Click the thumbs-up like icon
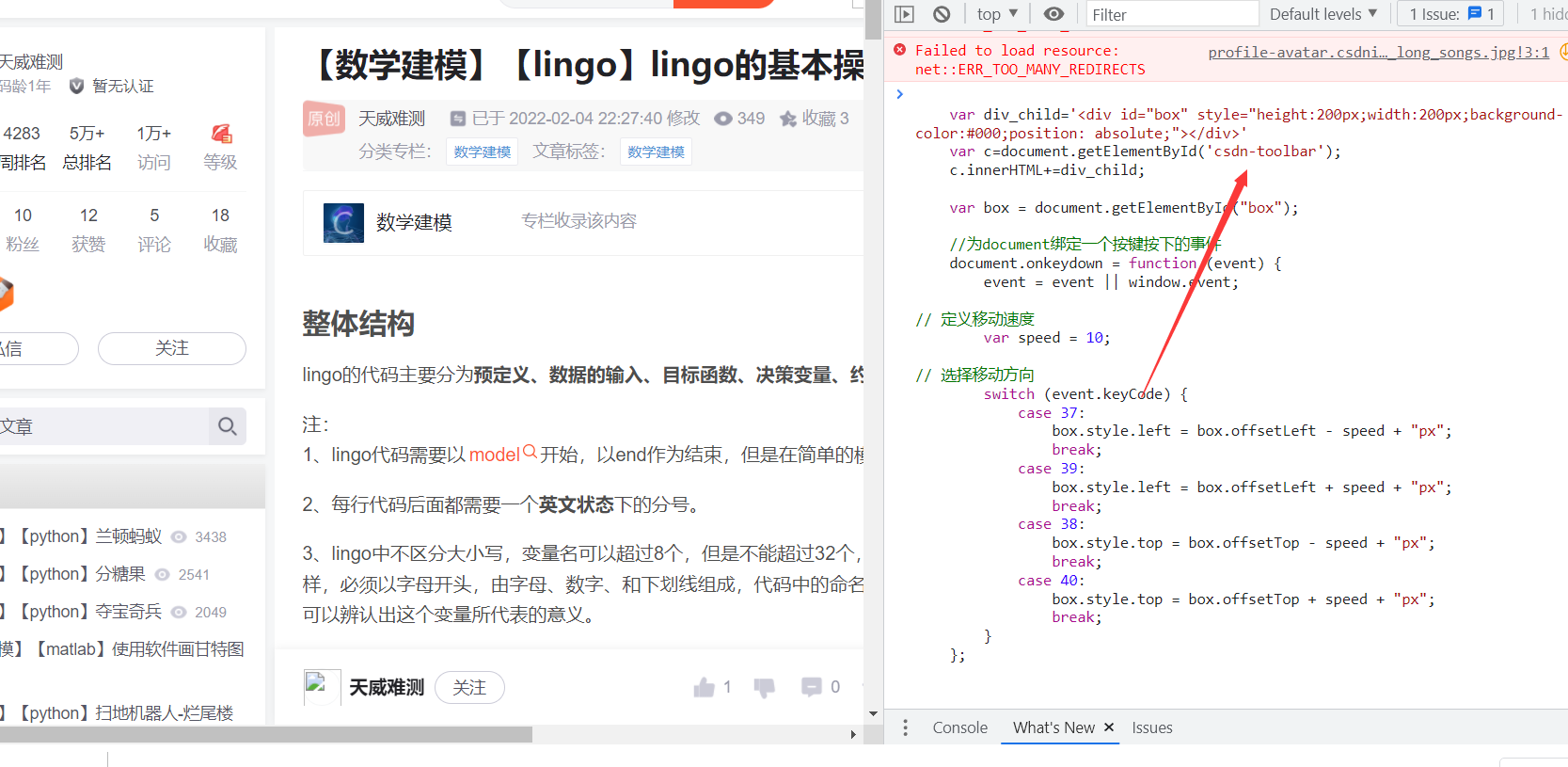The image size is (1568, 767). click(x=704, y=688)
